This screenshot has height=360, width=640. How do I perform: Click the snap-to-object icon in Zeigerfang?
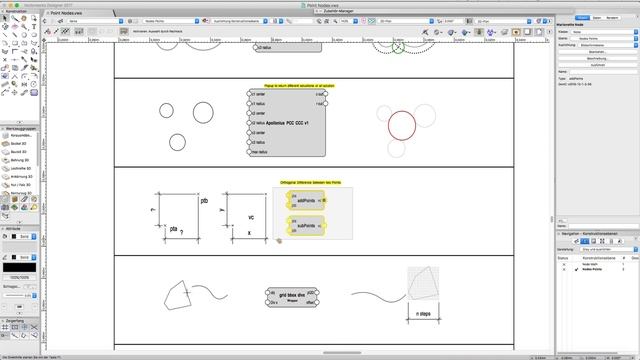15,327
